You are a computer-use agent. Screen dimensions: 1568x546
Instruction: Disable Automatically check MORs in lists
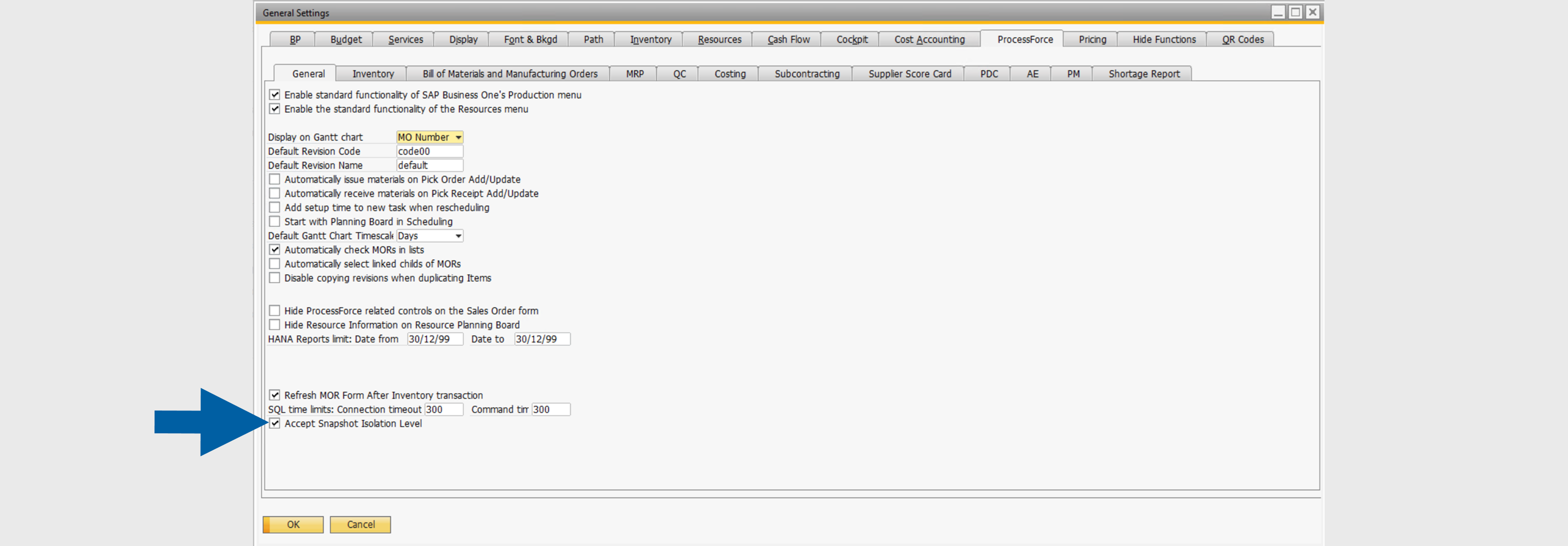tap(274, 250)
